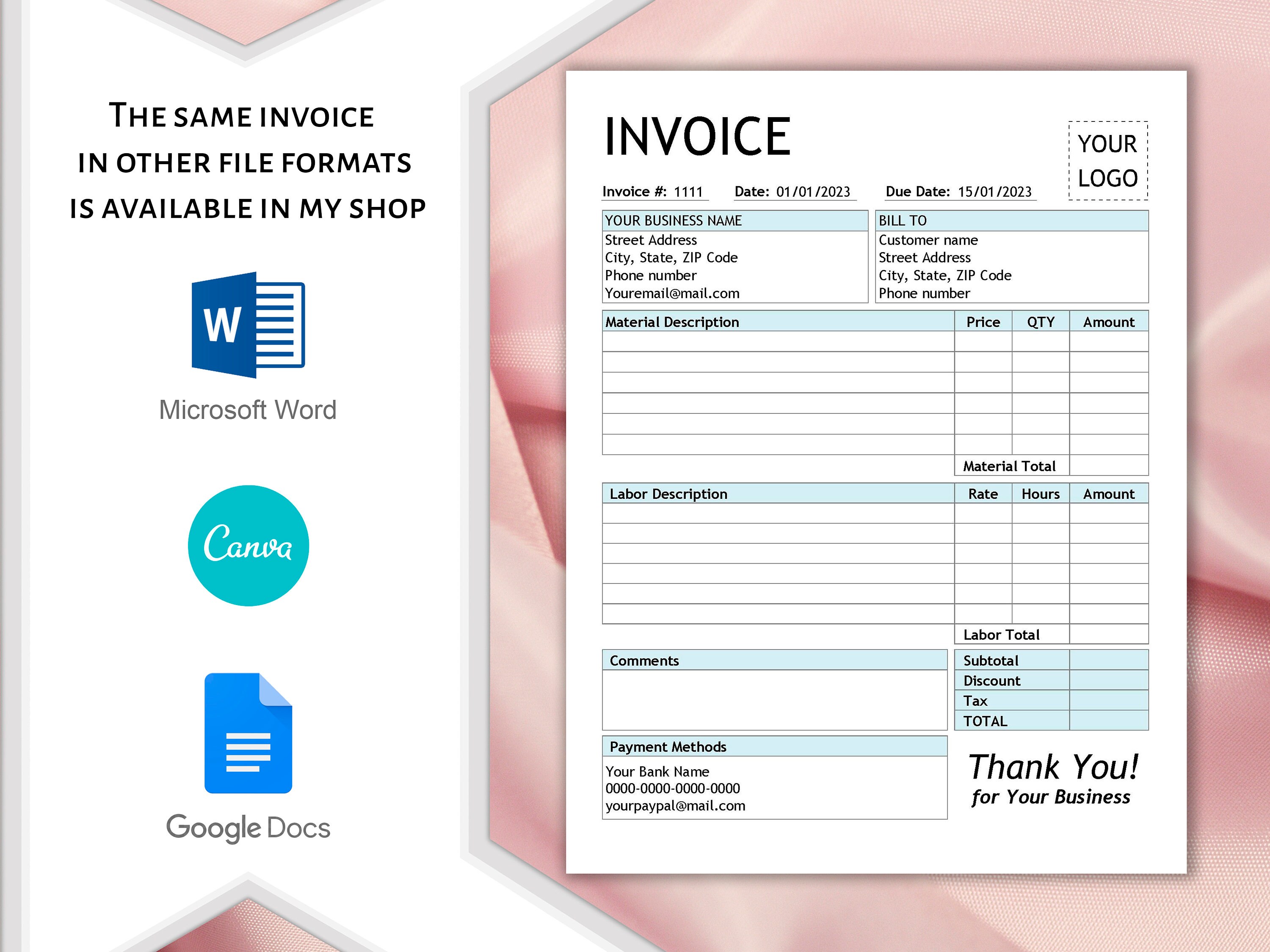
Task: Click the Material Total row
Action: point(1011,466)
